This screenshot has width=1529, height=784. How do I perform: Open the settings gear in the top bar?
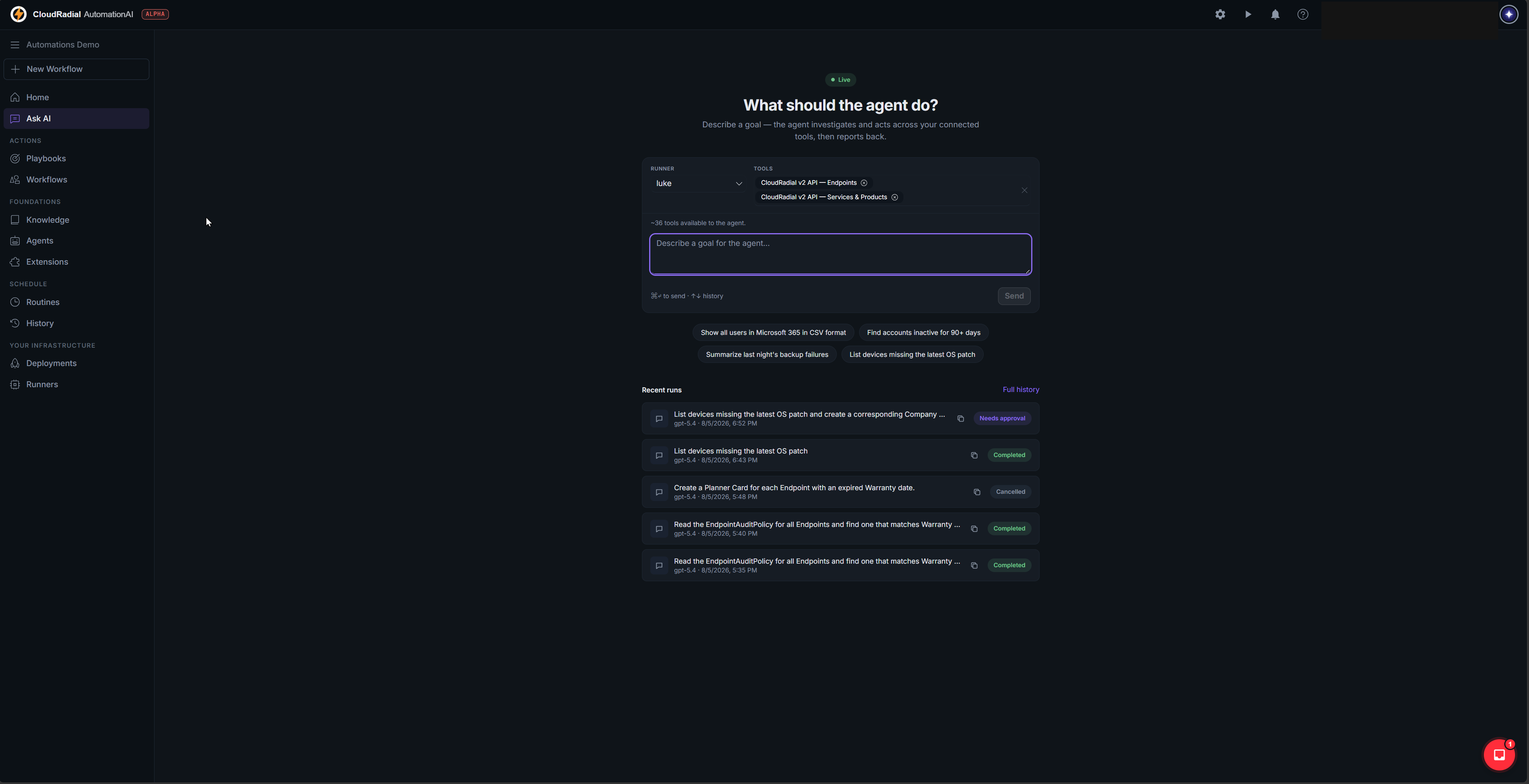coord(1220,14)
